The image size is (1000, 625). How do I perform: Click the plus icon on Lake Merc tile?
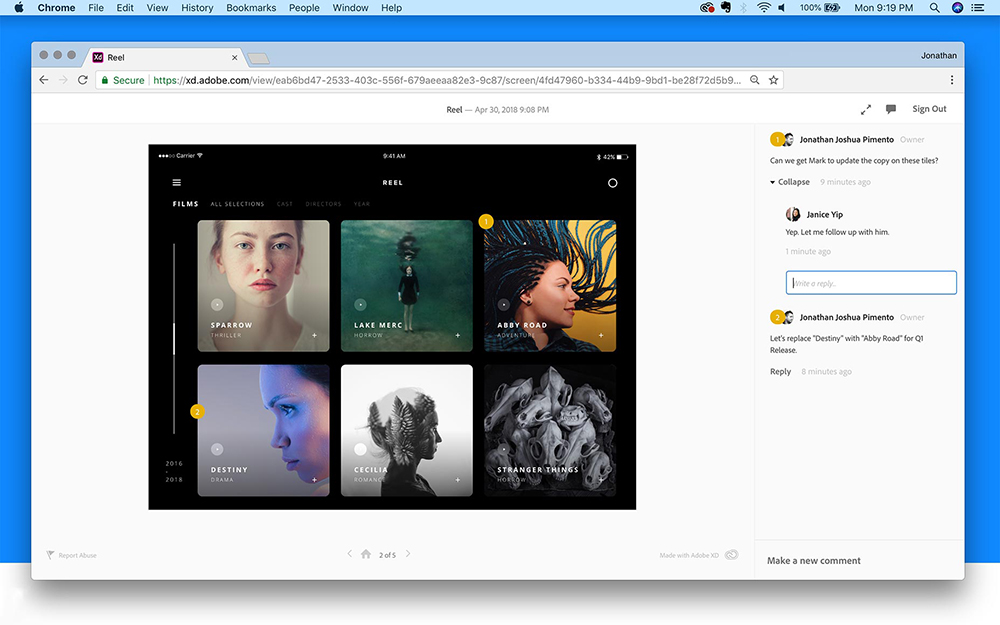(458, 335)
